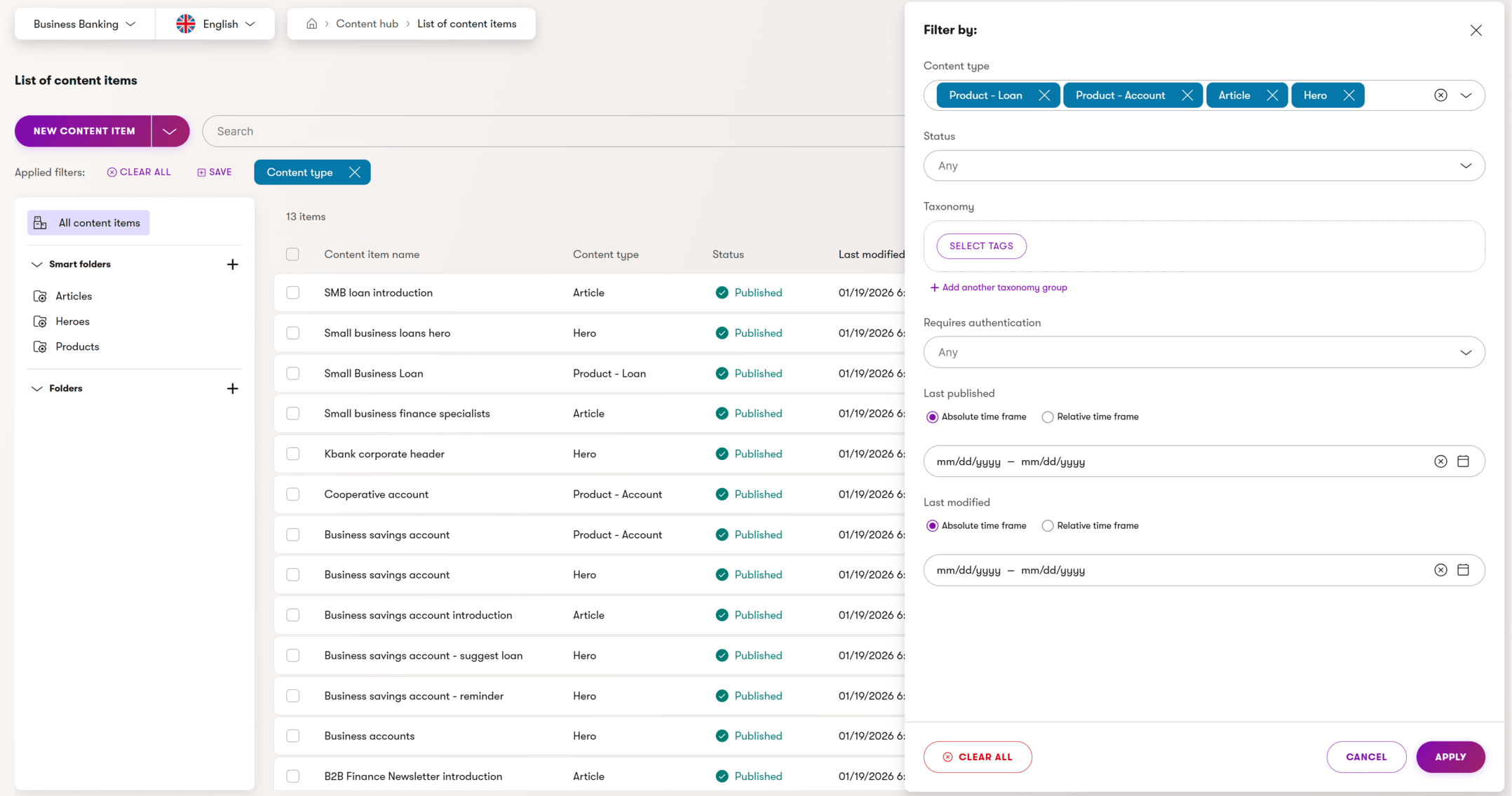Open the calendar icon for Last published dates
The image size is (1512, 796).
[1464, 461]
